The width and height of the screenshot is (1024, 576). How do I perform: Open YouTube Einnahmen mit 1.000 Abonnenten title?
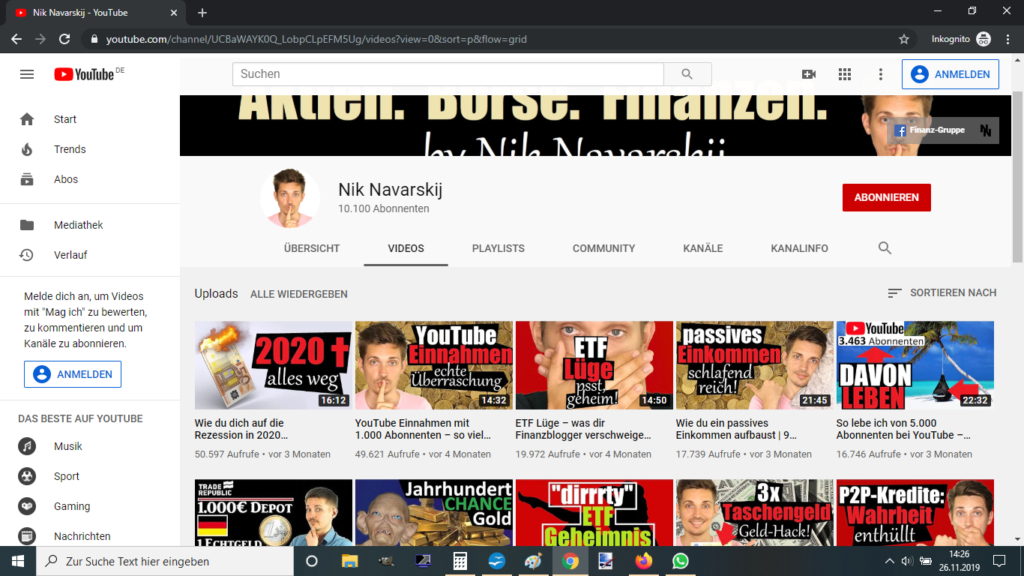coord(423,429)
